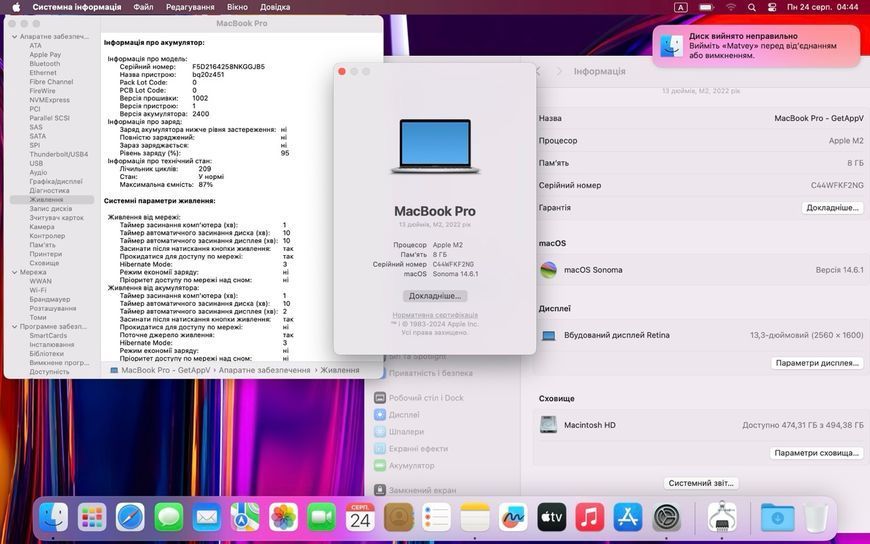Open Notes app in the Dock
The height and width of the screenshot is (544, 870).
pyautogui.click(x=475, y=517)
